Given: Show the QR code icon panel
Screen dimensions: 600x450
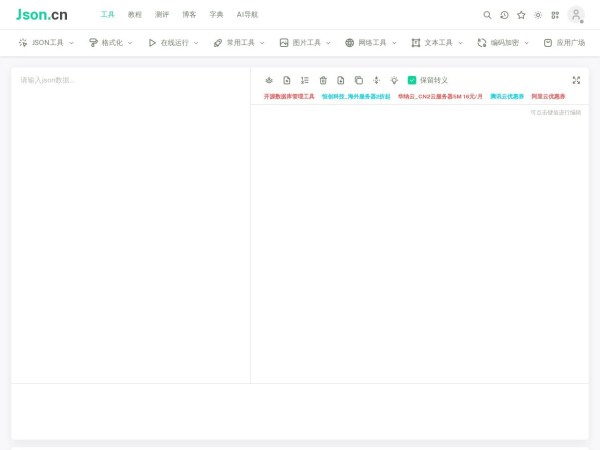Looking at the screenshot, I should [555, 15].
